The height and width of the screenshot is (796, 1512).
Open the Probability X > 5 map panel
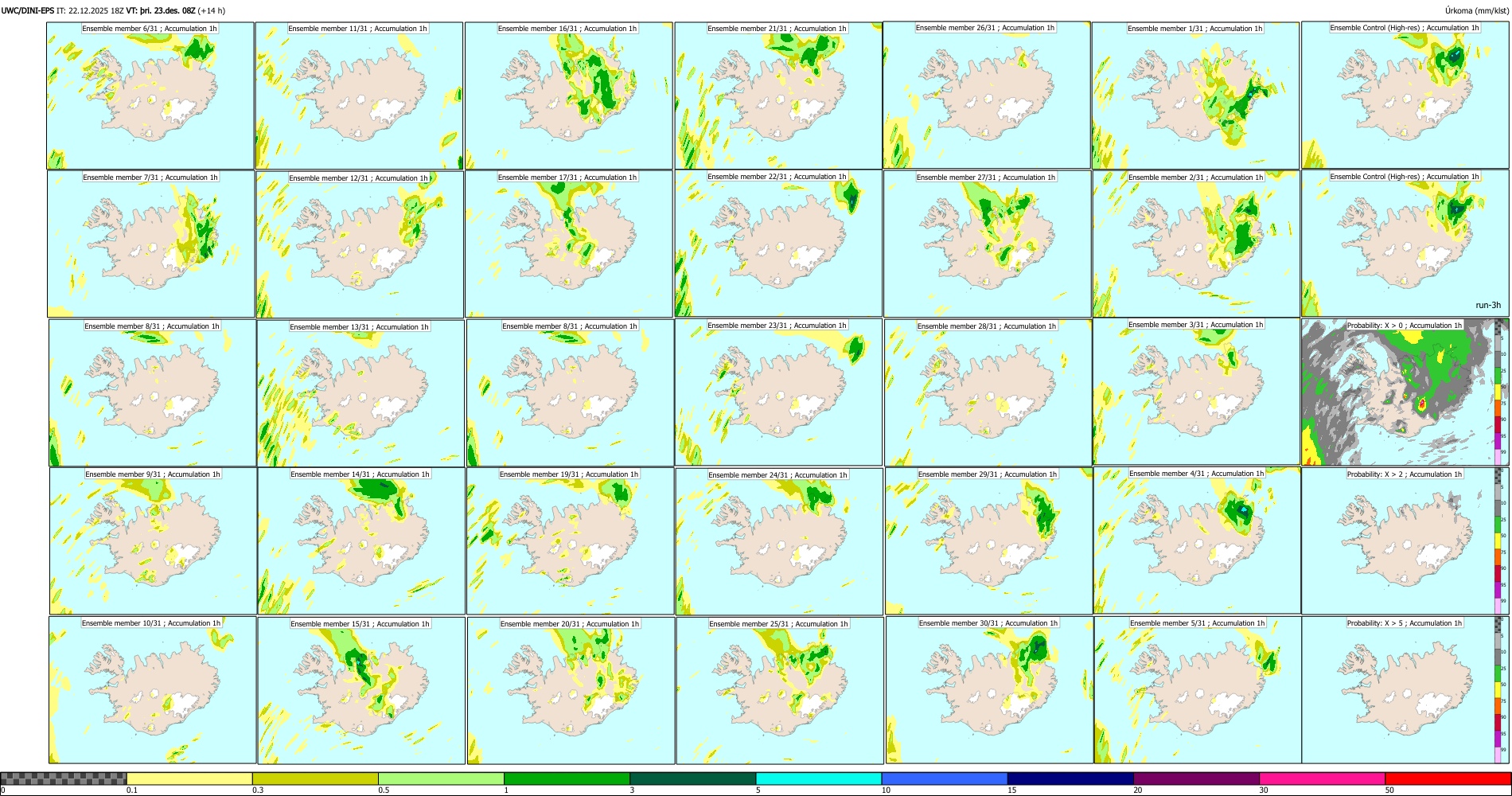pos(1405,690)
